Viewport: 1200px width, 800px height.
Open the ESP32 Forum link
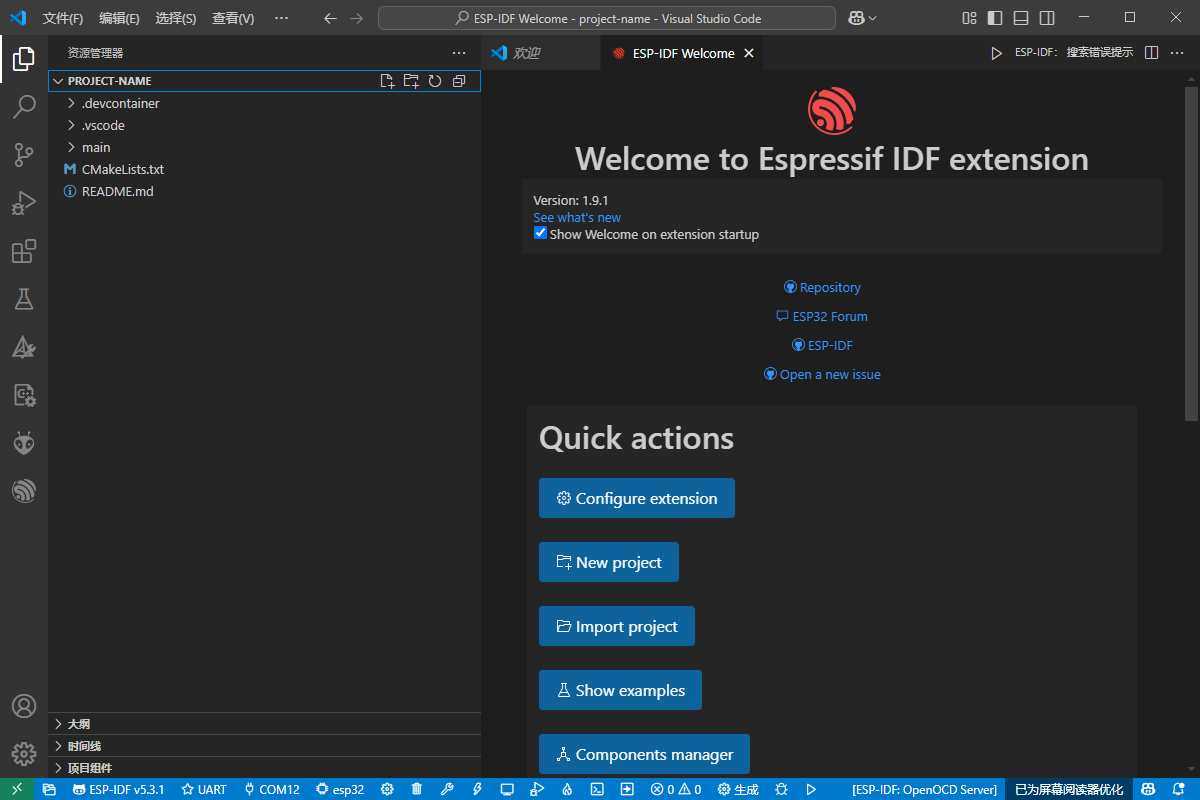[x=822, y=316]
